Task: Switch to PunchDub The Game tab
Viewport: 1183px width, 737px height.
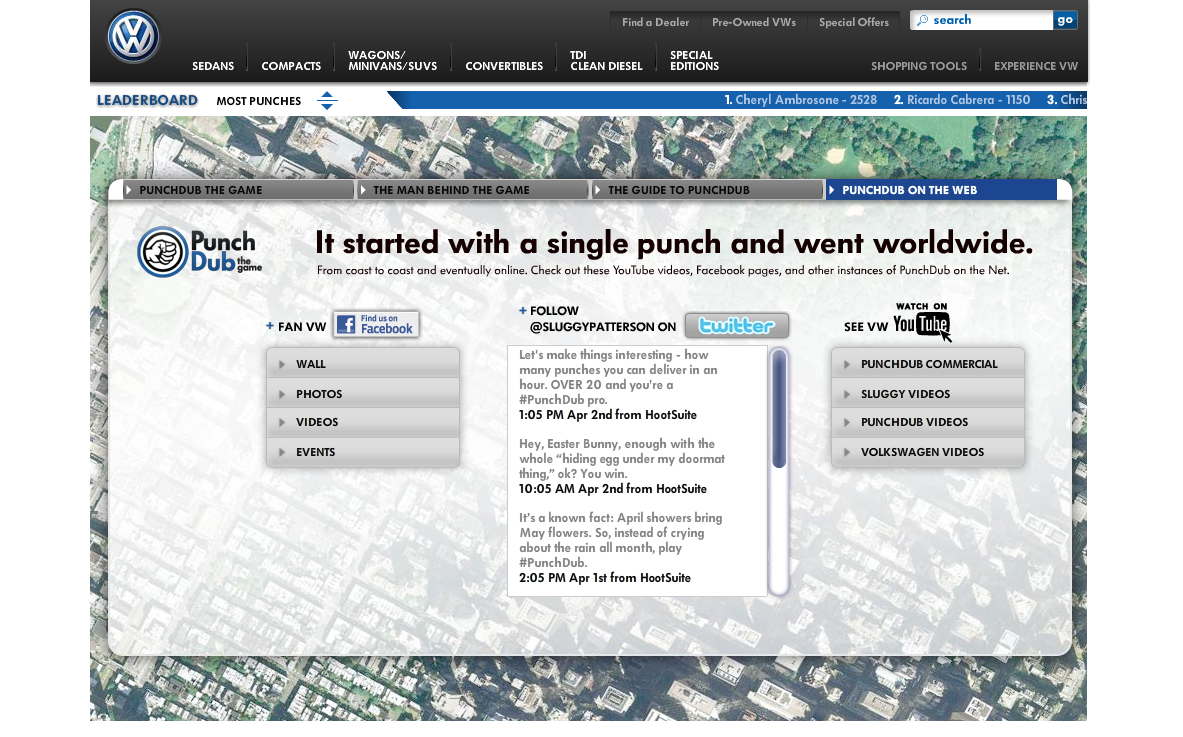Action: click(238, 190)
